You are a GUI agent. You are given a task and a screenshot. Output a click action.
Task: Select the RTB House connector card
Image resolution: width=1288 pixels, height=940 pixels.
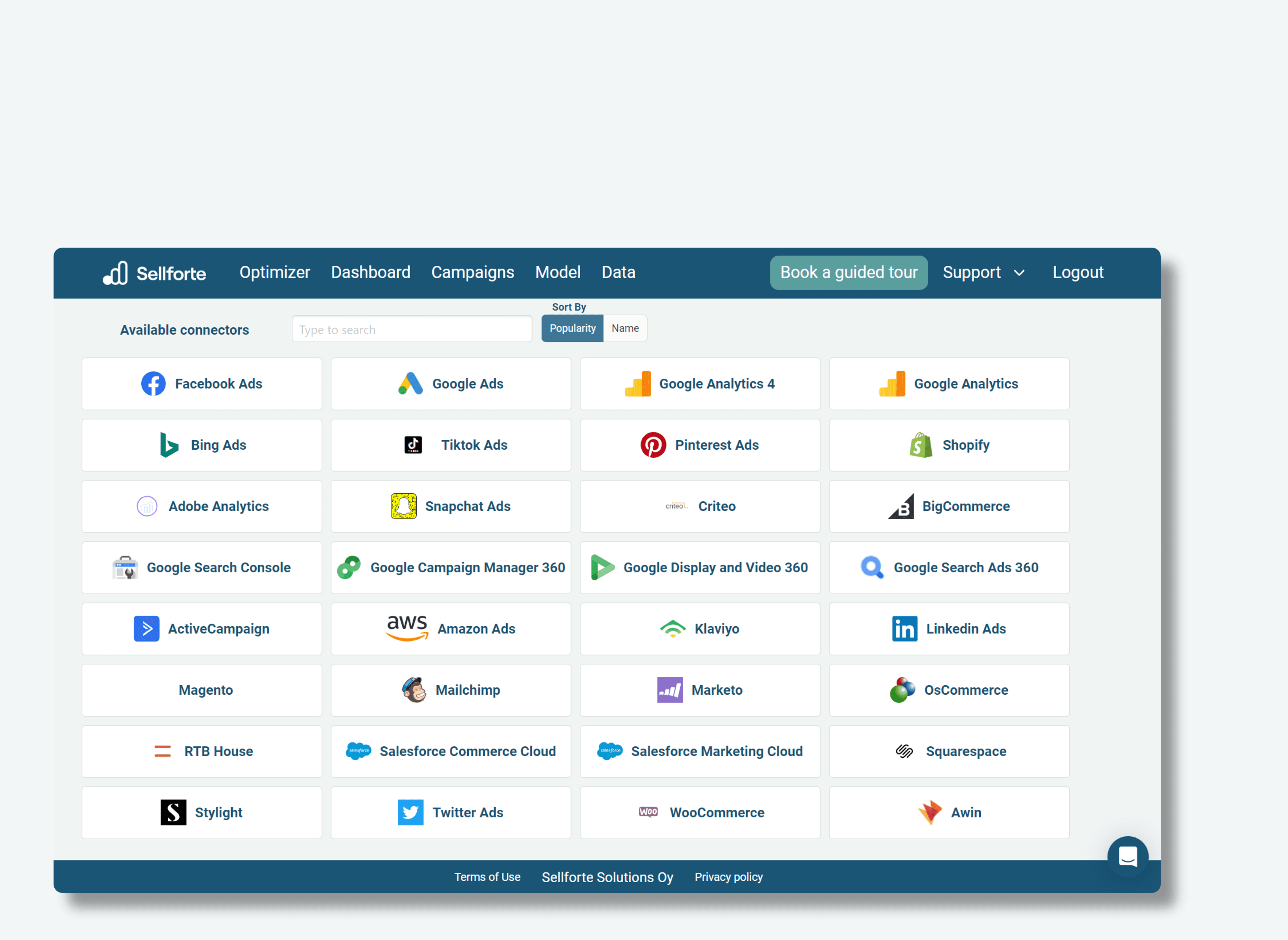201,751
